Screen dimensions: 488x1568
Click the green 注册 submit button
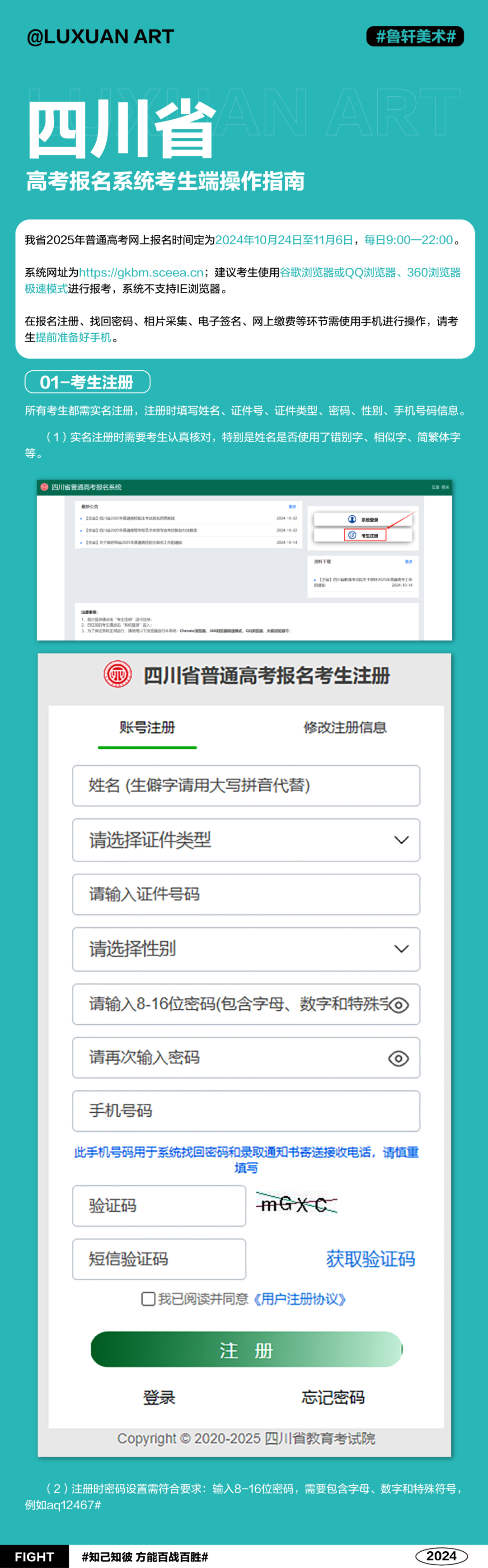pos(246,1349)
